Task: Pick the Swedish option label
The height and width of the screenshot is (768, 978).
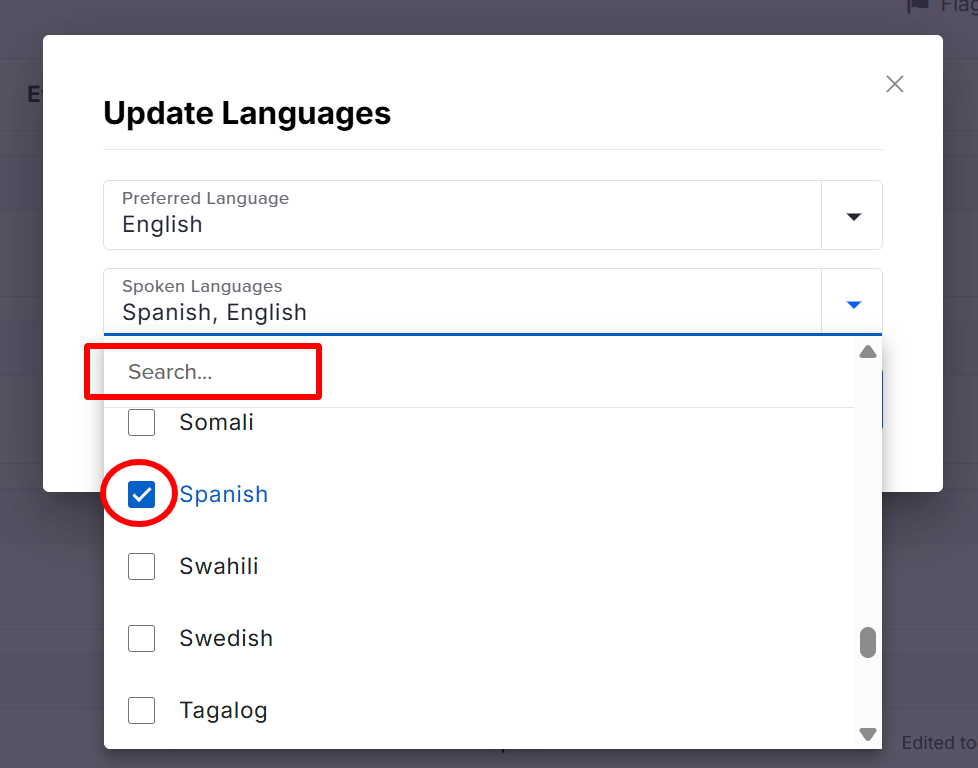Action: coord(226,638)
